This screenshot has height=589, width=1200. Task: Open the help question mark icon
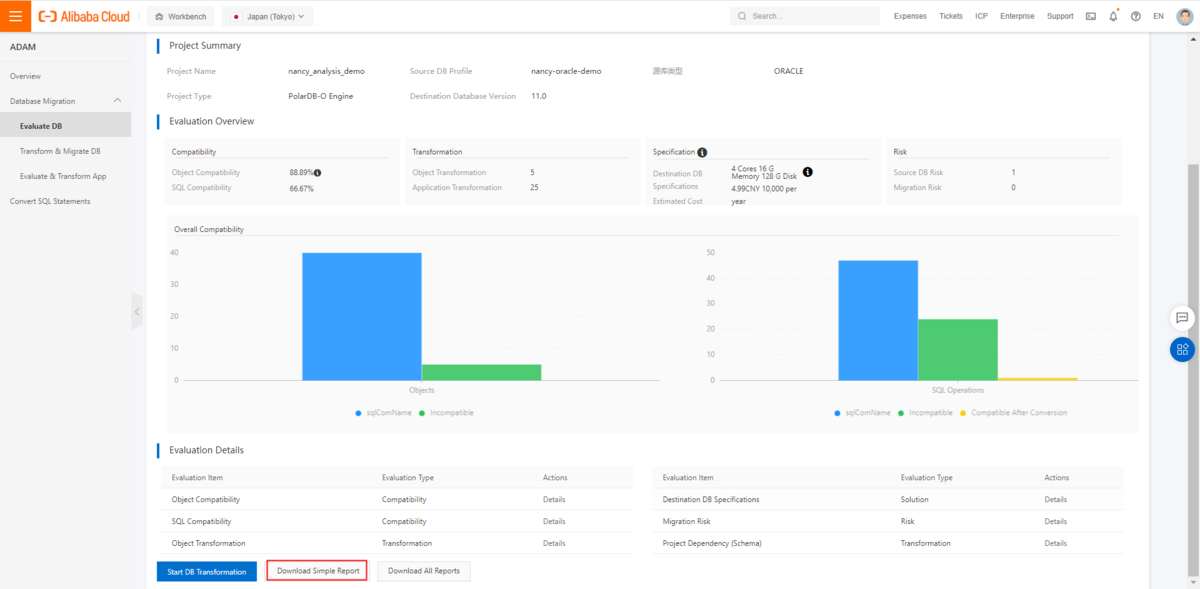[x=1135, y=16]
